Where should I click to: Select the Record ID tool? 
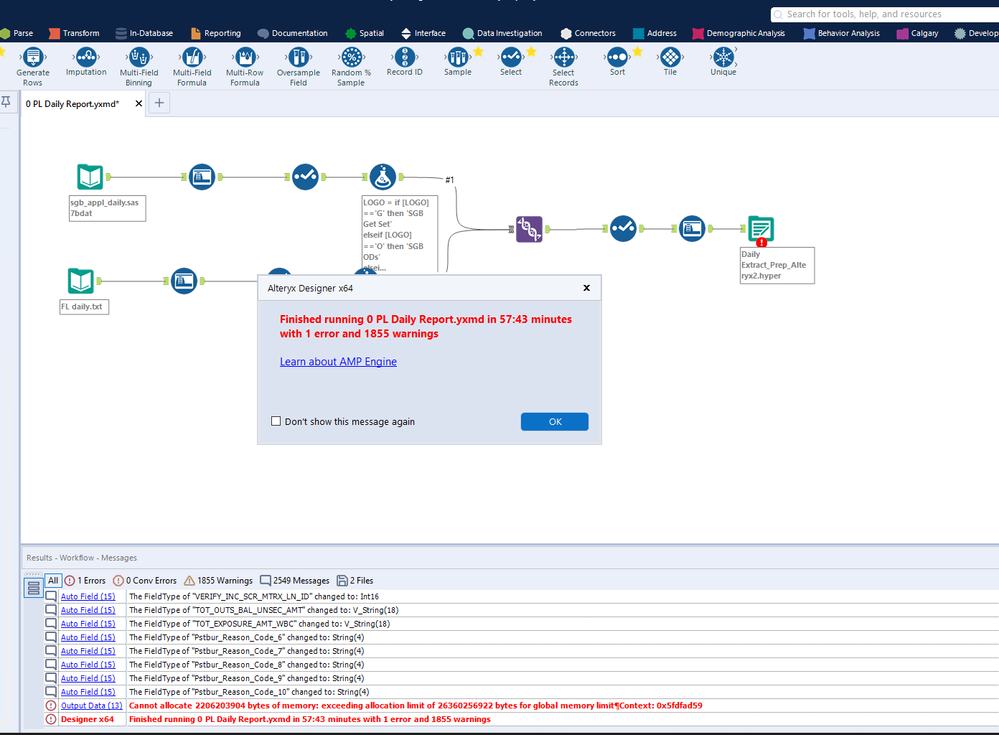click(405, 62)
